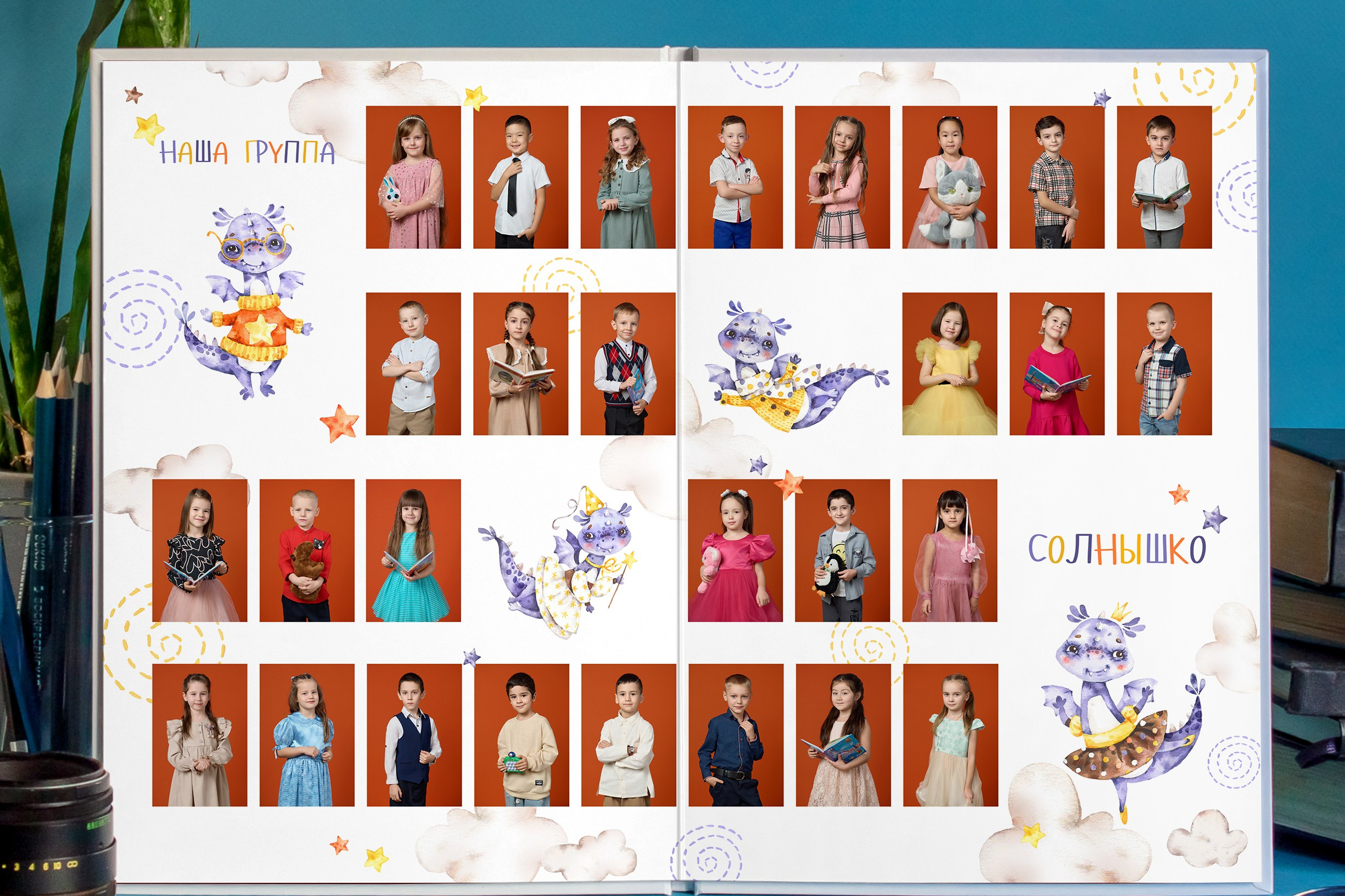Open photo of boy in argyle vest
This screenshot has height=896, width=1345.
point(627,364)
